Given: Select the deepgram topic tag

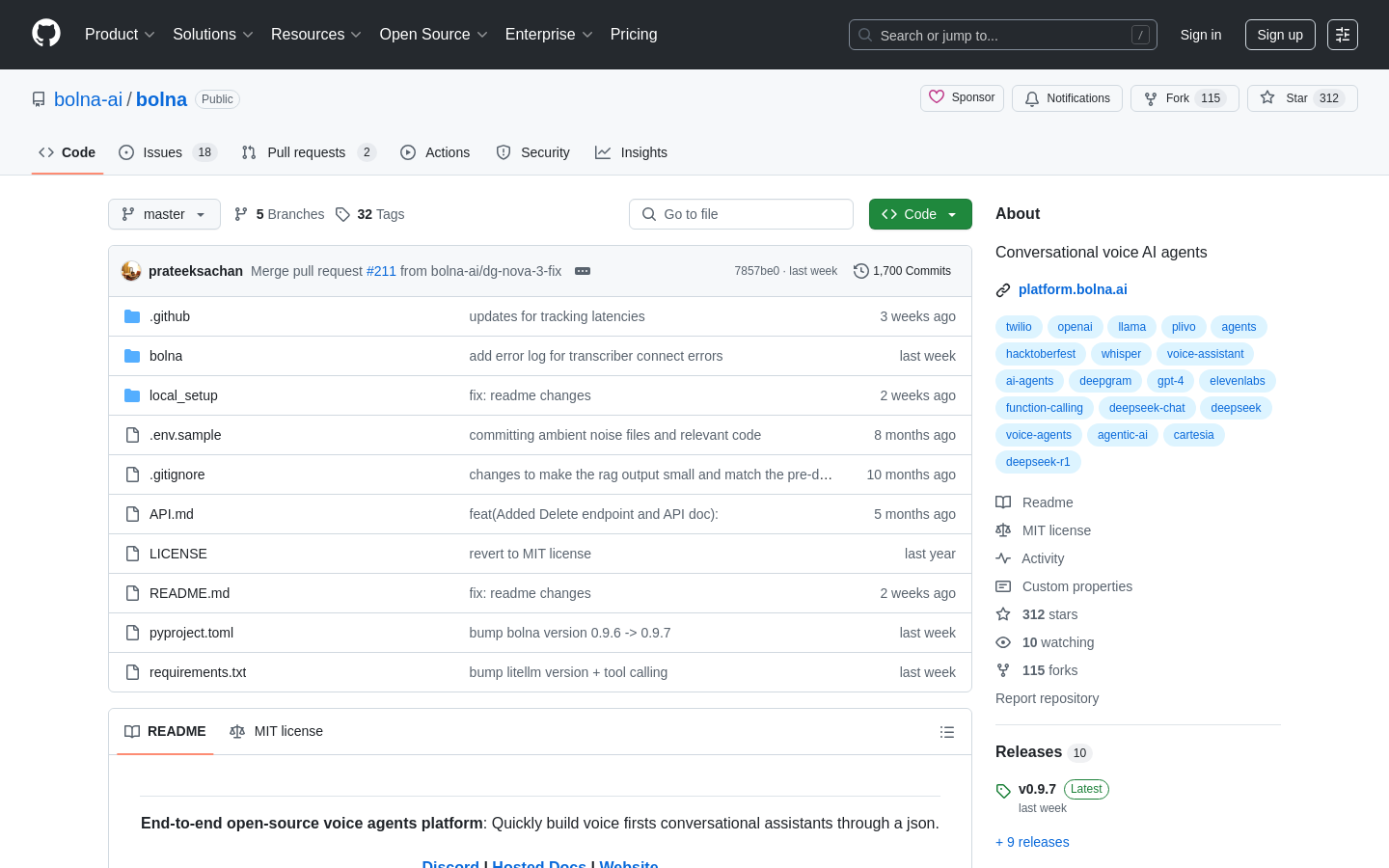Looking at the screenshot, I should coord(1105,381).
